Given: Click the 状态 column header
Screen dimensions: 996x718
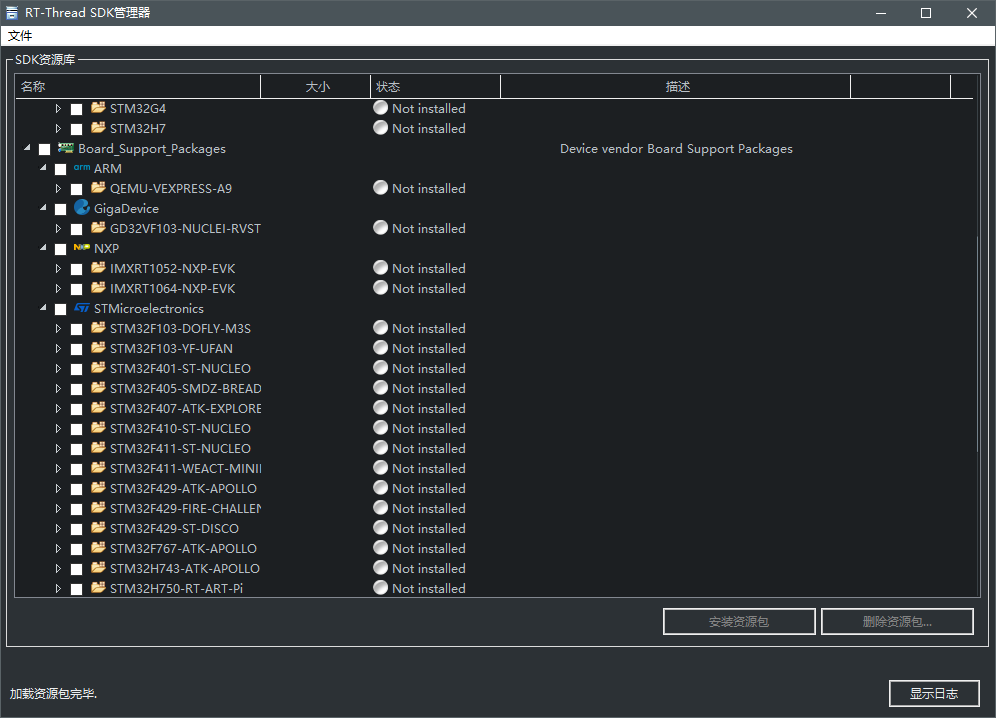Looking at the screenshot, I should tap(436, 86).
